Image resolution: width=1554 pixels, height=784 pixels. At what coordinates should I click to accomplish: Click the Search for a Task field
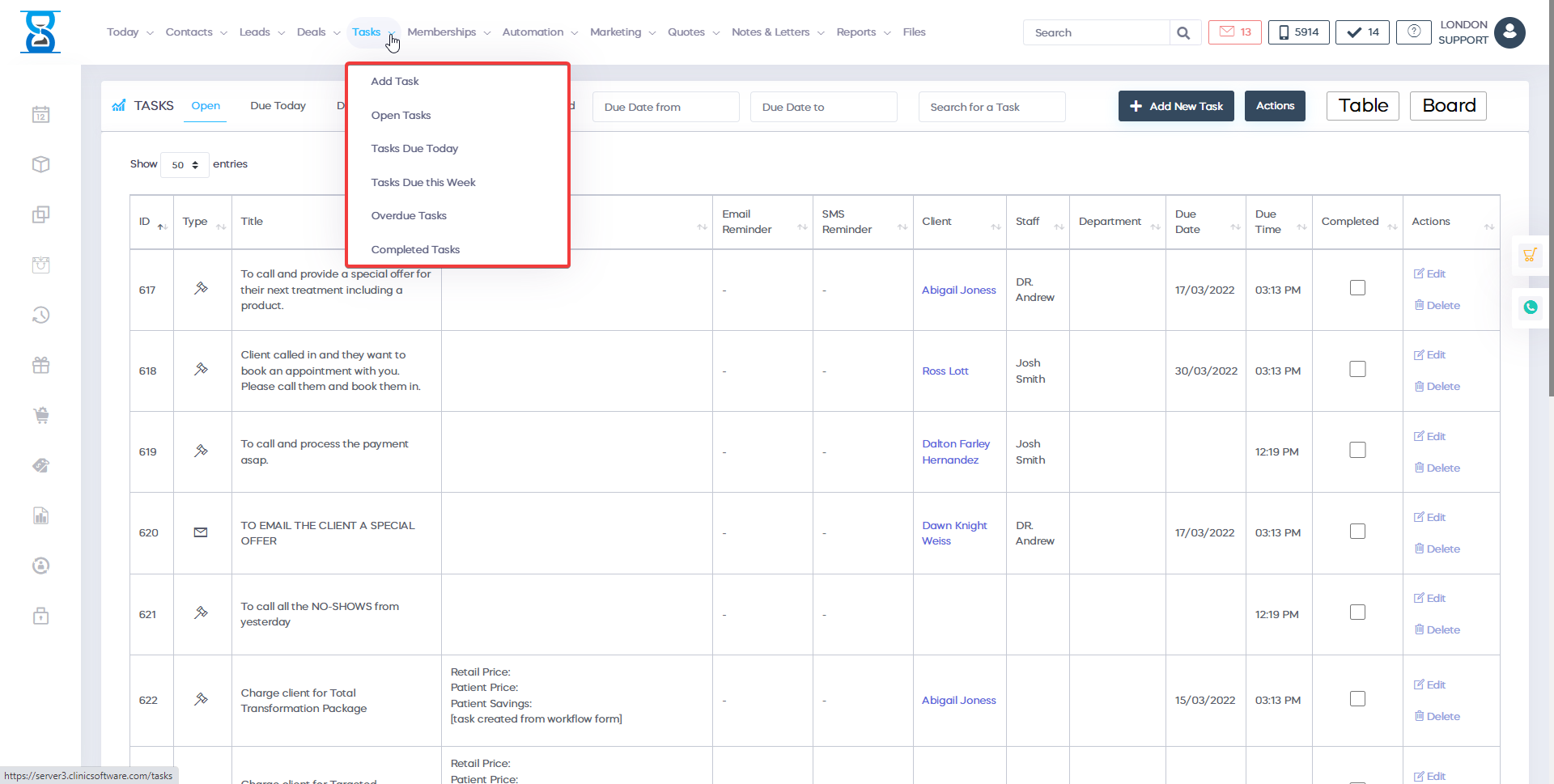pos(991,107)
